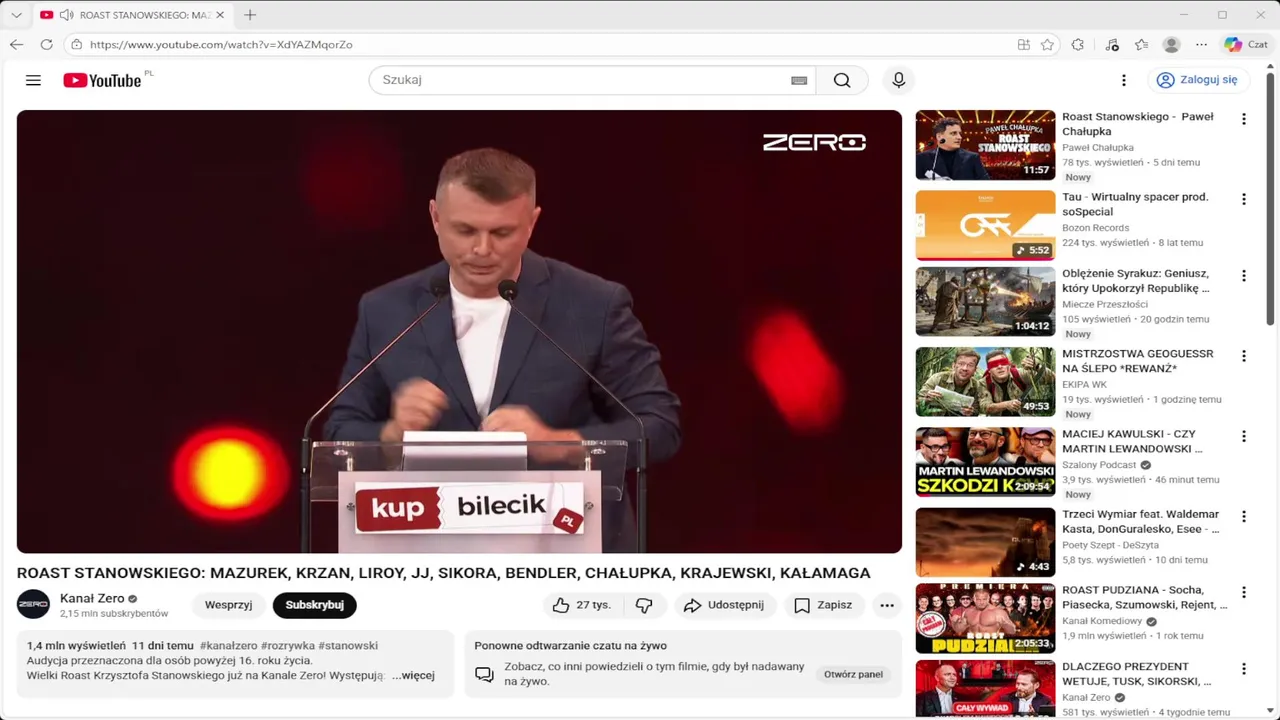View site information lock icon
This screenshot has height=720, width=1280.
(x=76, y=44)
